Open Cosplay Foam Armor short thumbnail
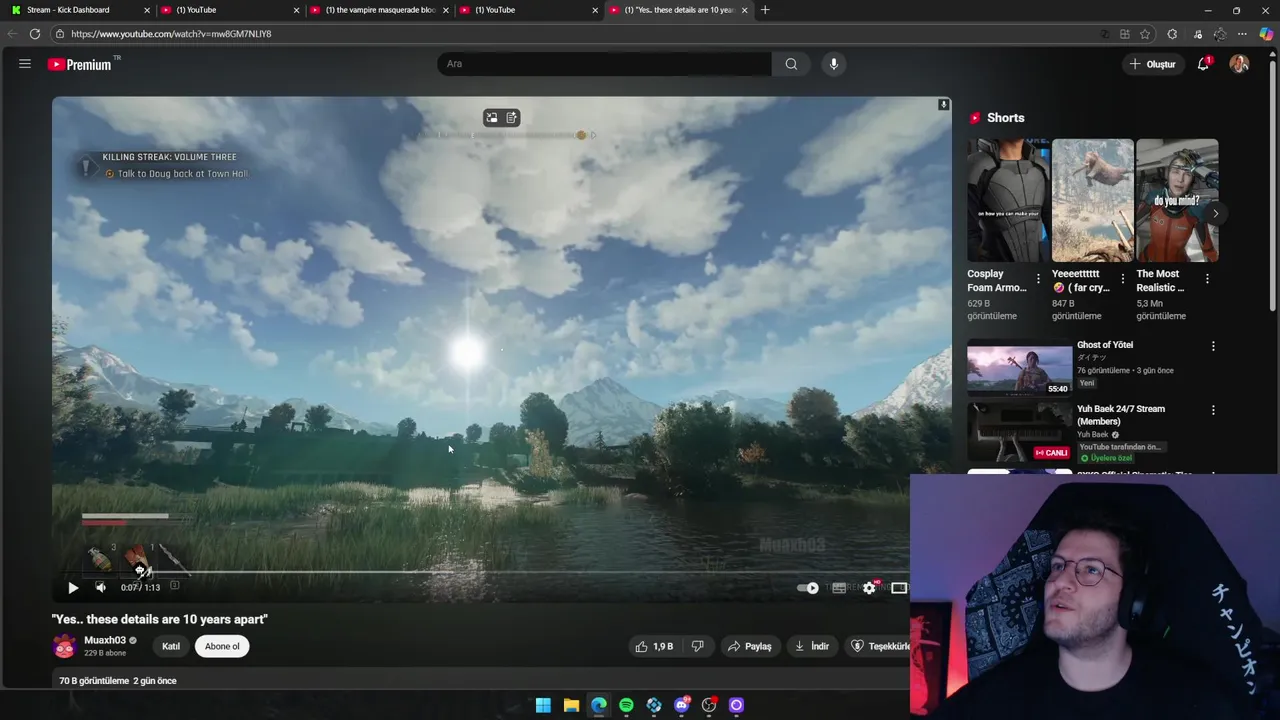 1008,200
